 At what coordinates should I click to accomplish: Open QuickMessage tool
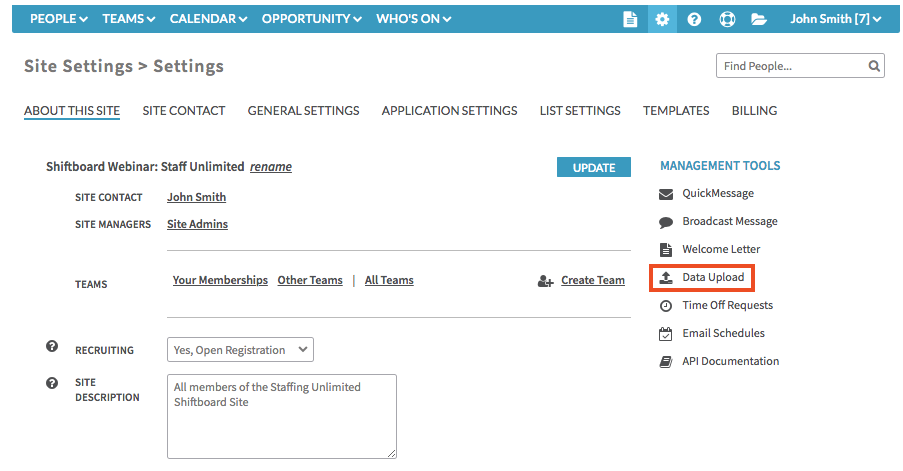point(718,193)
